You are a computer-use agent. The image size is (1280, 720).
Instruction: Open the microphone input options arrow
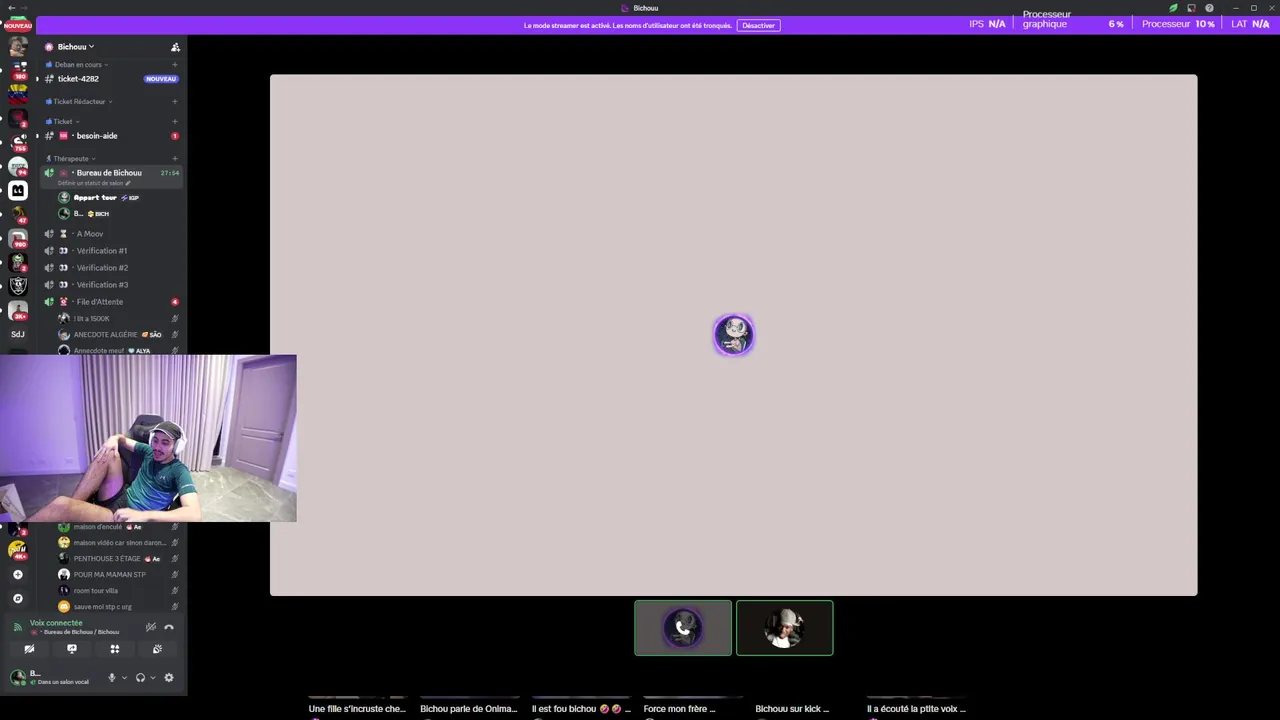[x=124, y=678]
